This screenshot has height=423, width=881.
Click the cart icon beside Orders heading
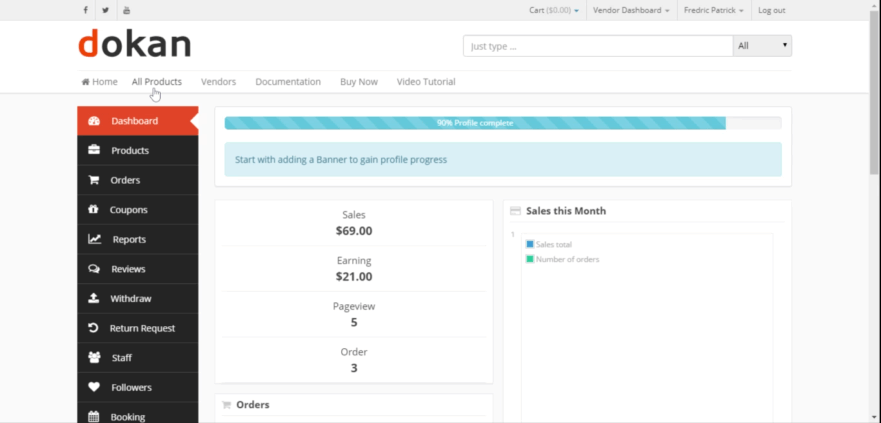[227, 404]
